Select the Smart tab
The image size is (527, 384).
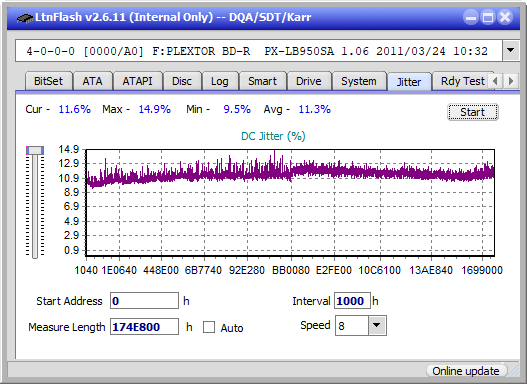(x=262, y=81)
